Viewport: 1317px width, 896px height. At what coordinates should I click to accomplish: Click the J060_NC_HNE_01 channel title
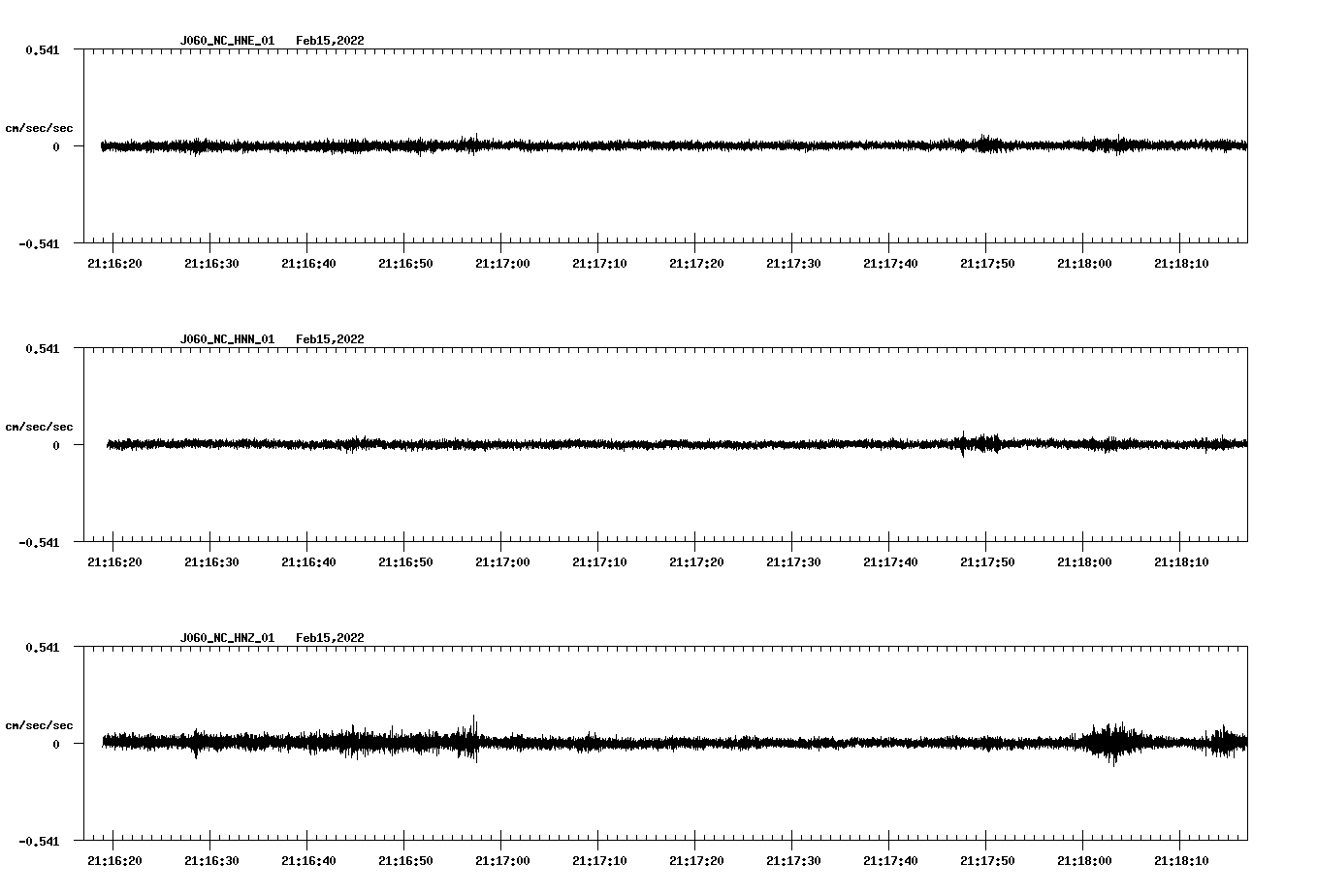[227, 41]
